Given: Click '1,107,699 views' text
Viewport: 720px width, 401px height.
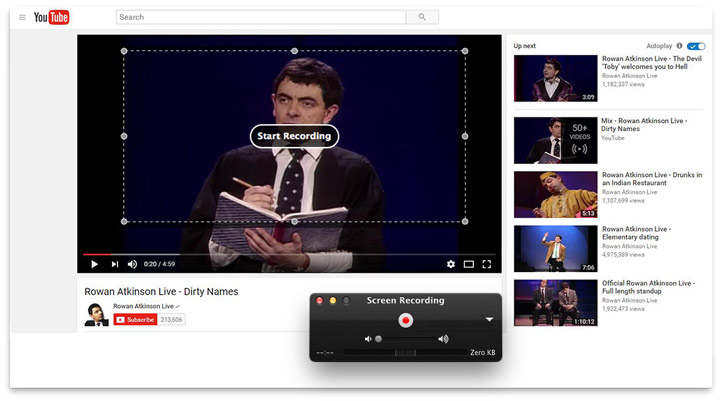Looking at the screenshot, I should (623, 201).
